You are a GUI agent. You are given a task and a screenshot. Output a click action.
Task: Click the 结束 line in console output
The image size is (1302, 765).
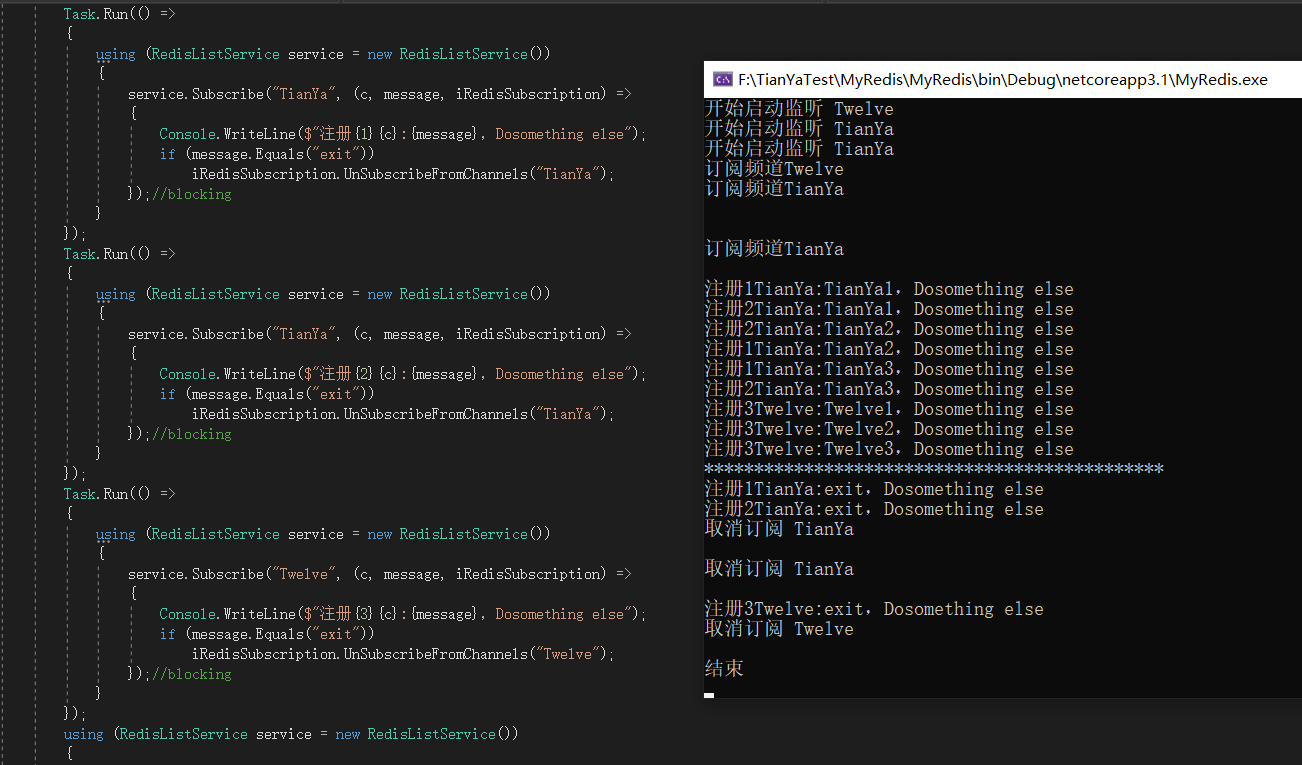[724, 669]
